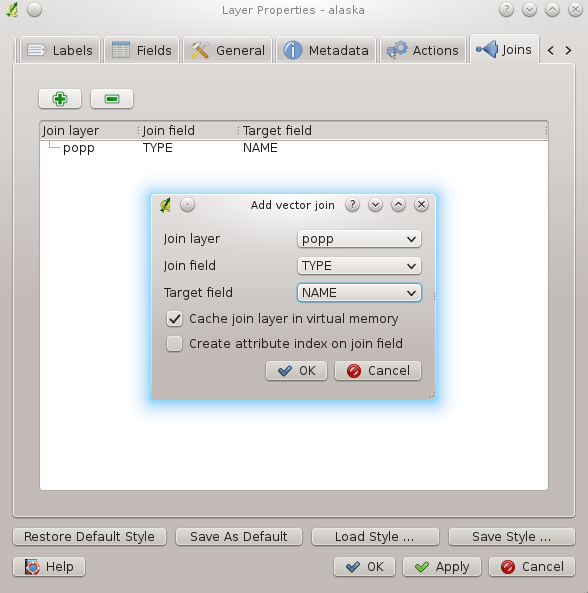Enable Create attribute index on join field
588x593 pixels.
click(x=175, y=344)
